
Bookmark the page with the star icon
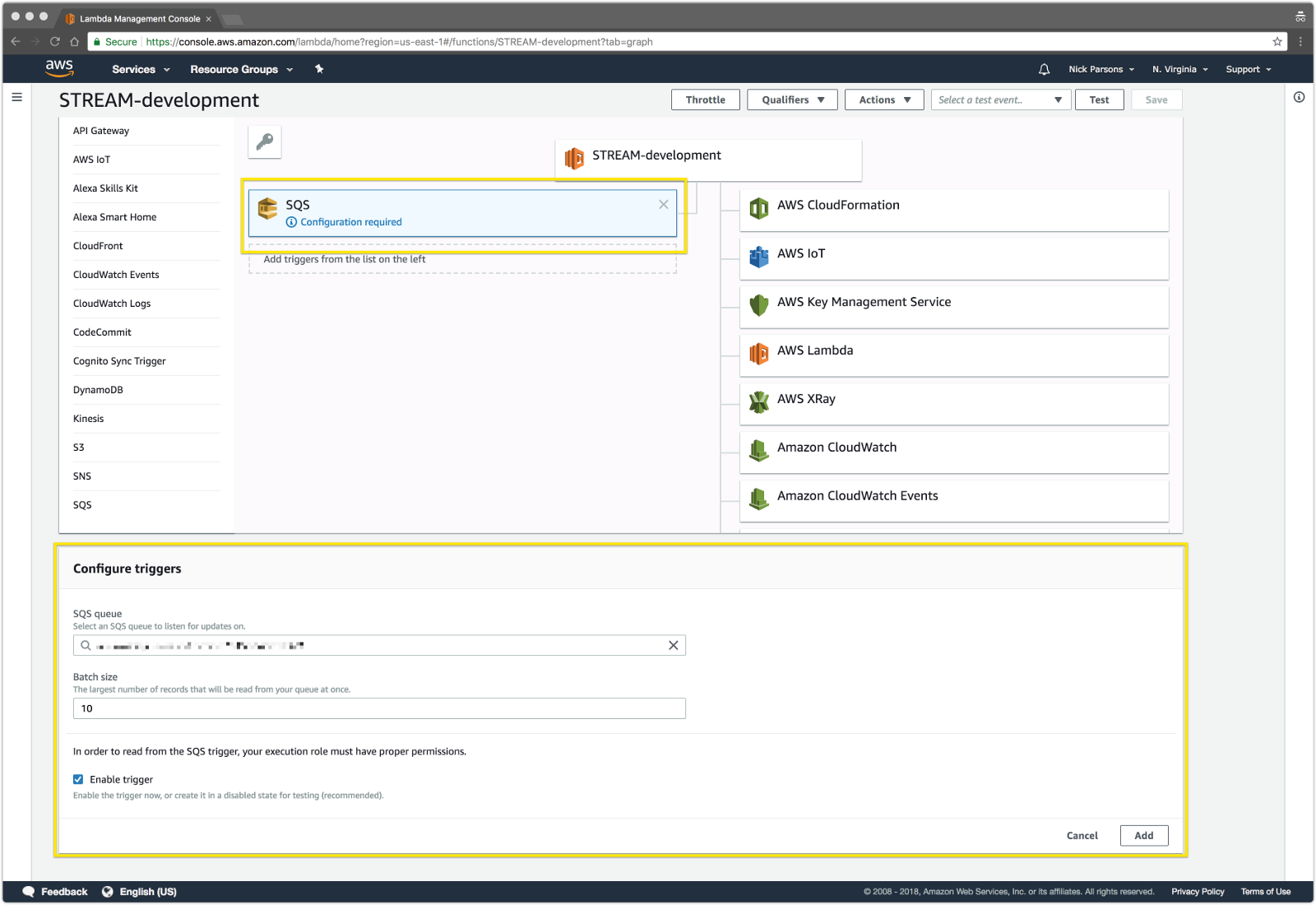1277,41
